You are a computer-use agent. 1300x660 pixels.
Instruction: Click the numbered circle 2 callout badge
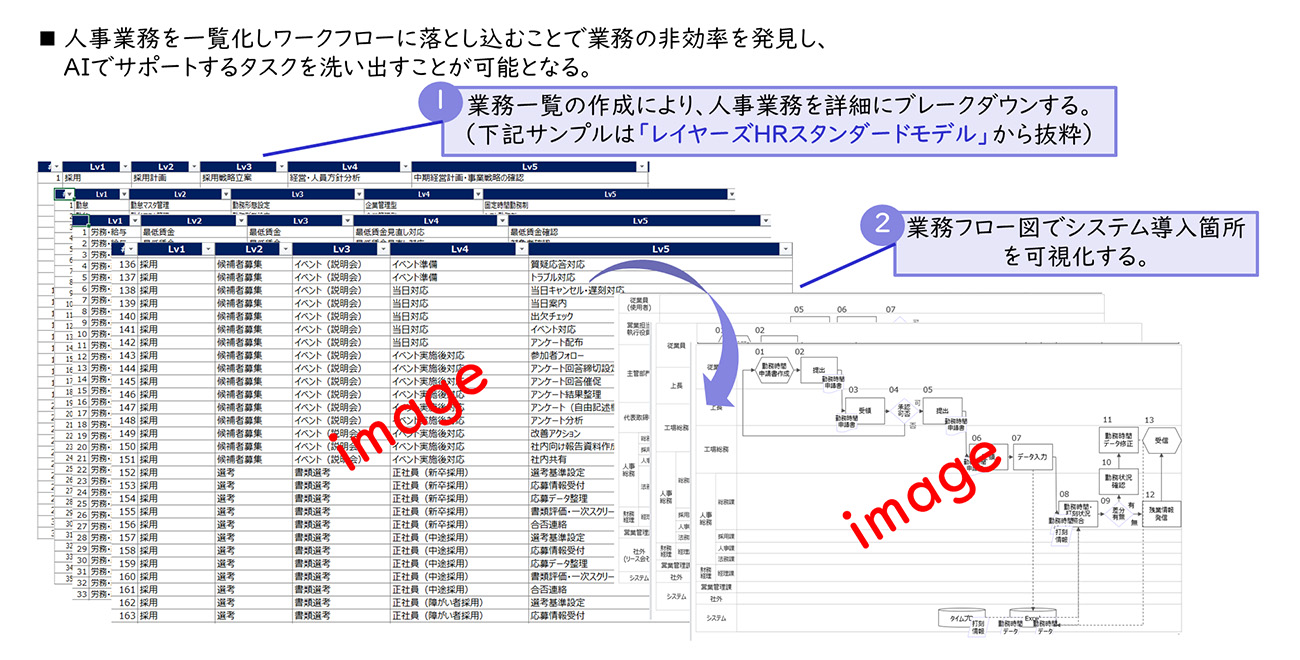pyautogui.click(x=880, y=226)
